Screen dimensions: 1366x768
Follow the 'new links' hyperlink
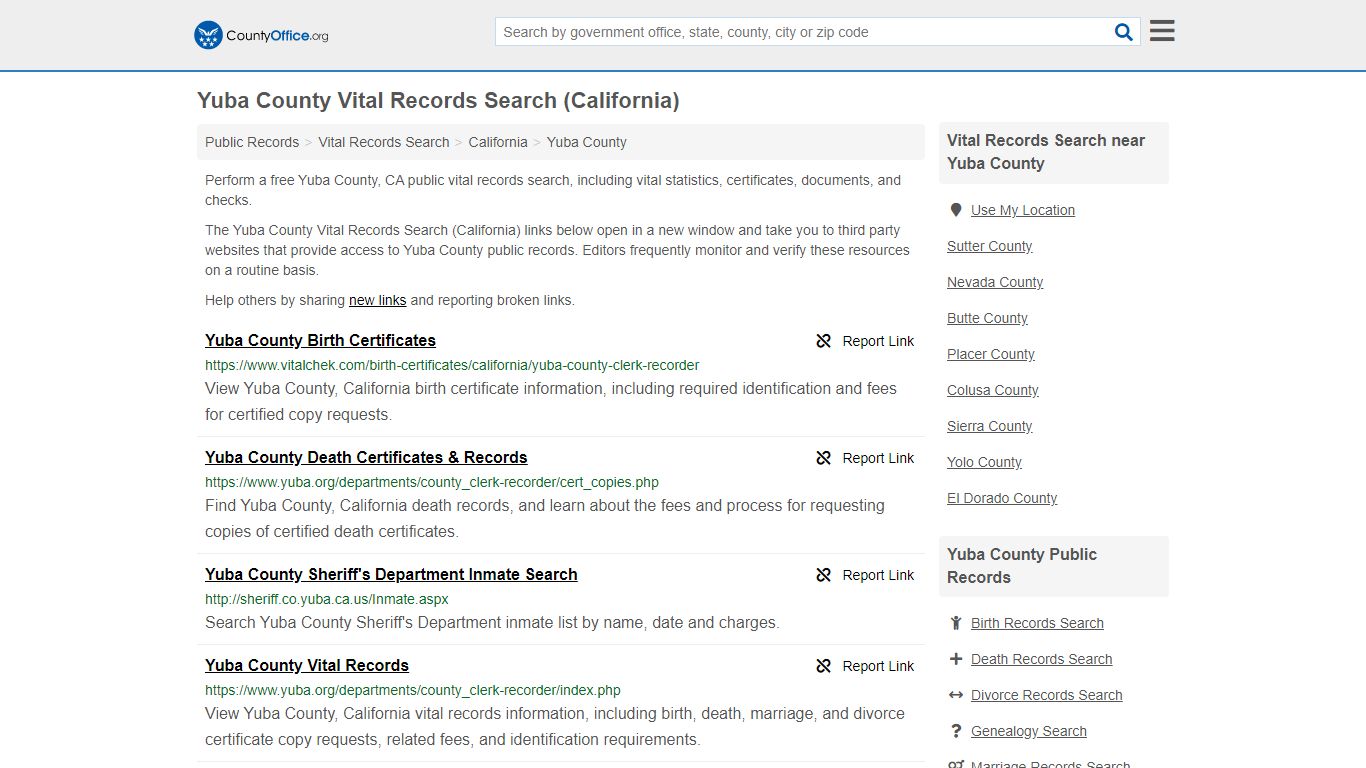378,300
